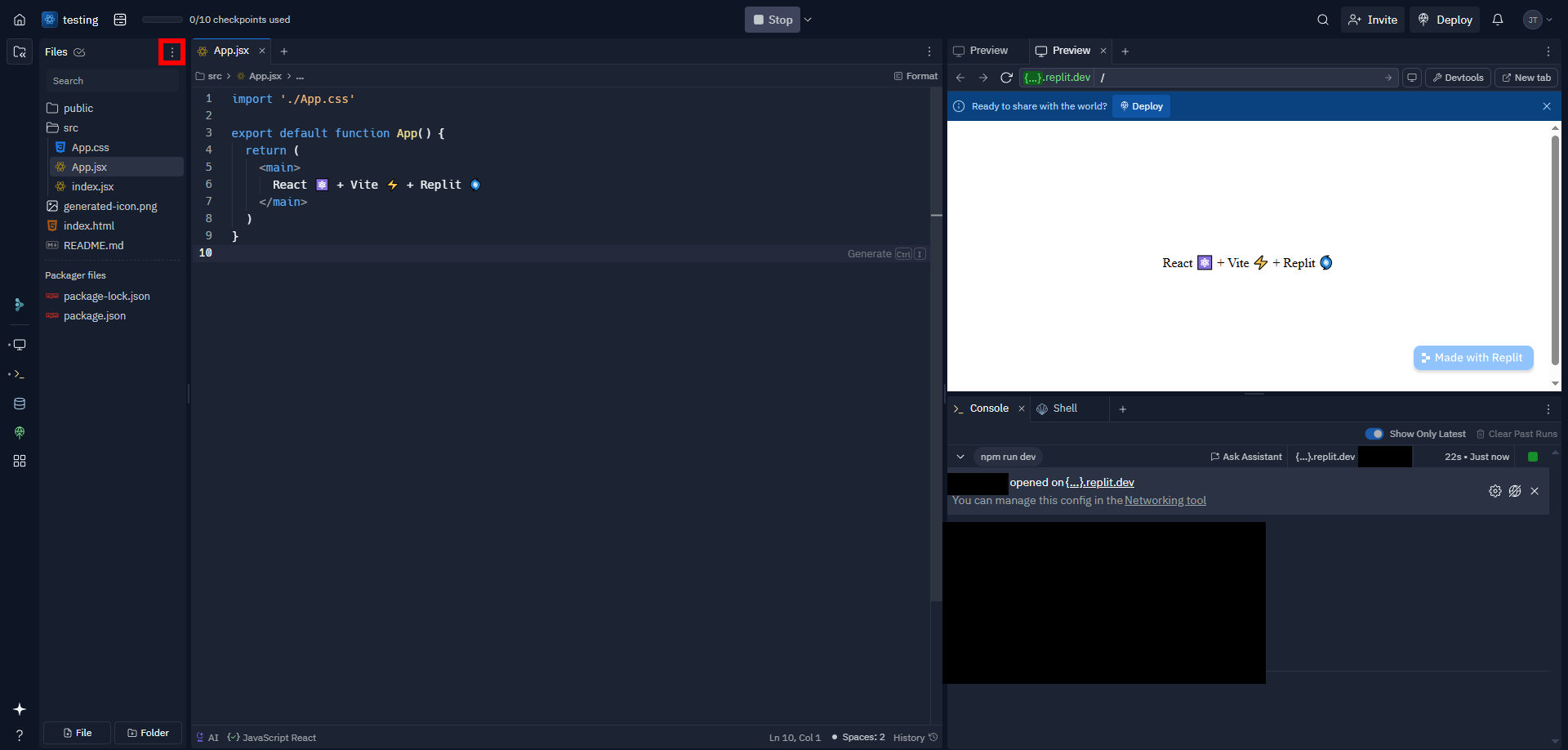Viewport: 1568px width, 750px height.
Task: Click the editor minimap scrollbar
Action: pos(936,345)
